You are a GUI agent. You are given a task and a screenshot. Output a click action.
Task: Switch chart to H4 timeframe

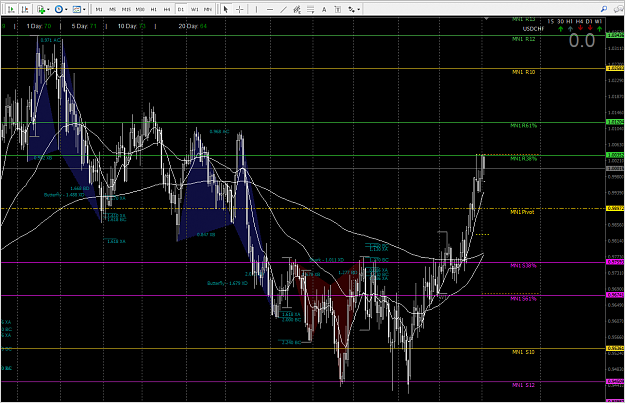[x=167, y=9]
